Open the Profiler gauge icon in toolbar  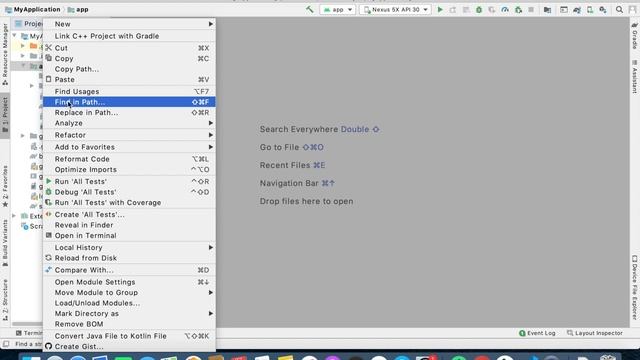pos(505,9)
